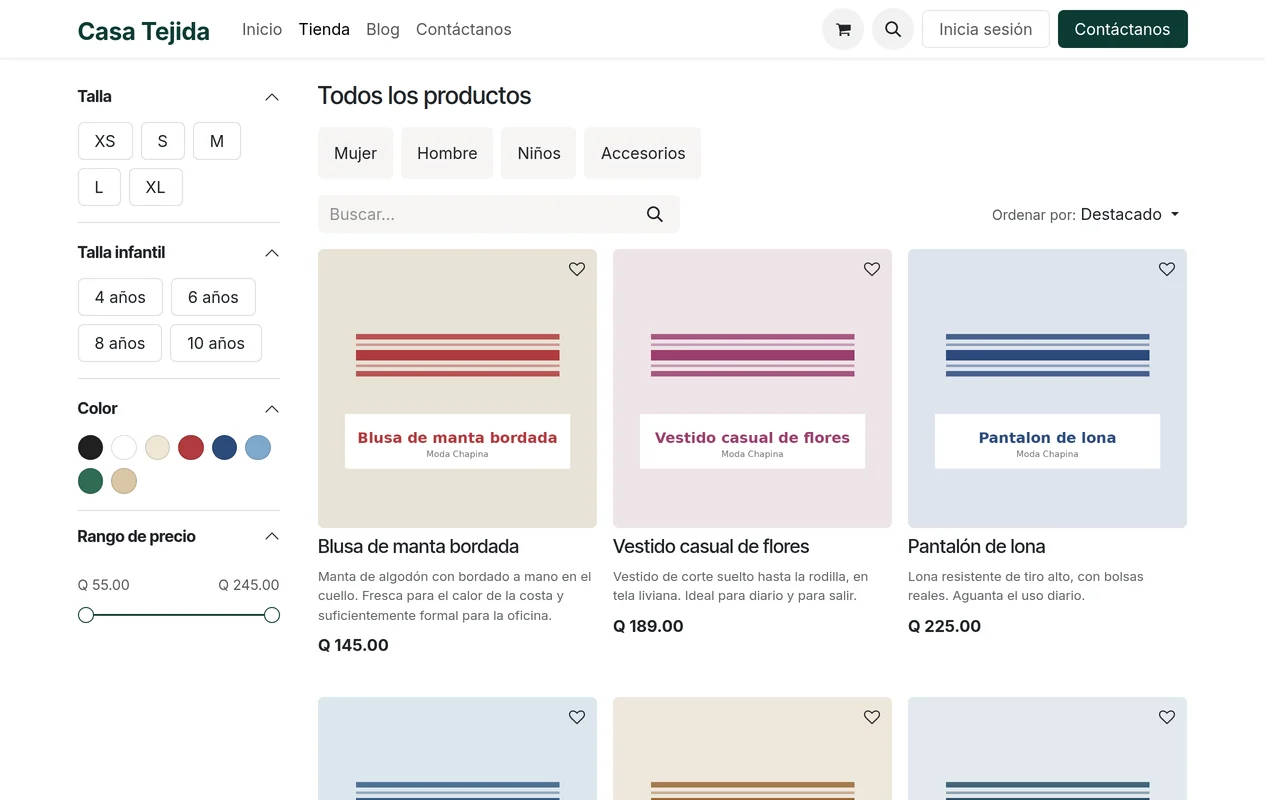Click the Casa Tejida logo
This screenshot has width=1265, height=800.
144,31
